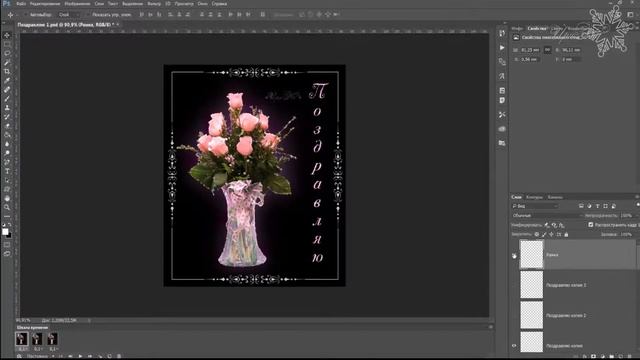Viewport: 640px width, 360px height.
Task: Select the Рамка layer thumbnail
Action: pos(531,254)
